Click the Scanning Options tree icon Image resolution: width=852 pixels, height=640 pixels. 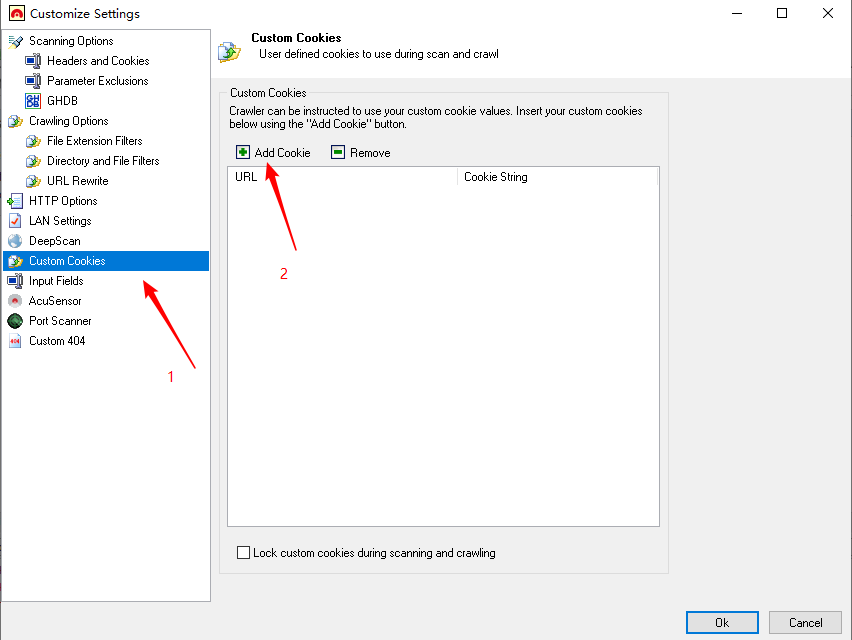pyautogui.click(x=15, y=41)
